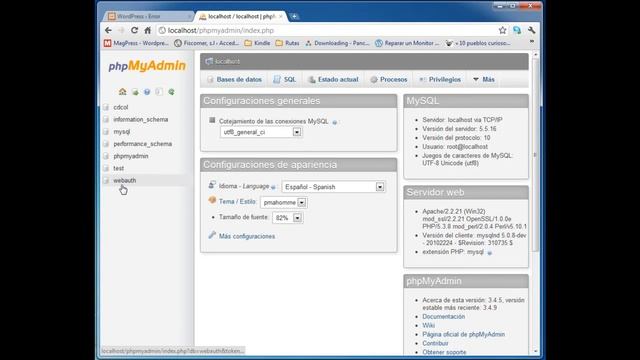This screenshot has height=360, width=640.
Task: Expand the Más menu
Action: (x=484, y=80)
